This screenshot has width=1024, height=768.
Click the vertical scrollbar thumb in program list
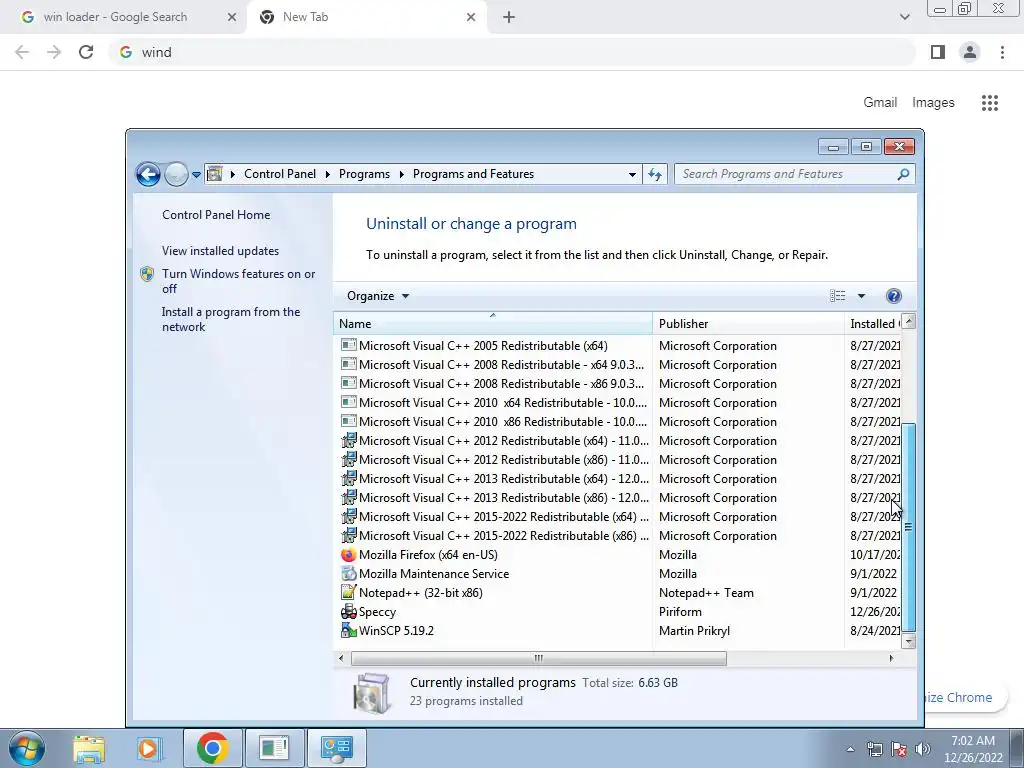click(908, 527)
